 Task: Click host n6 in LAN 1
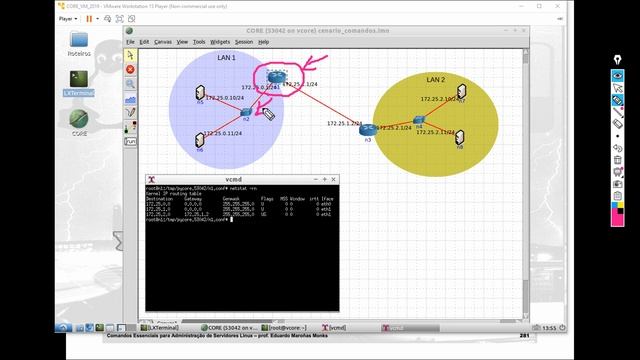[x=200, y=140]
